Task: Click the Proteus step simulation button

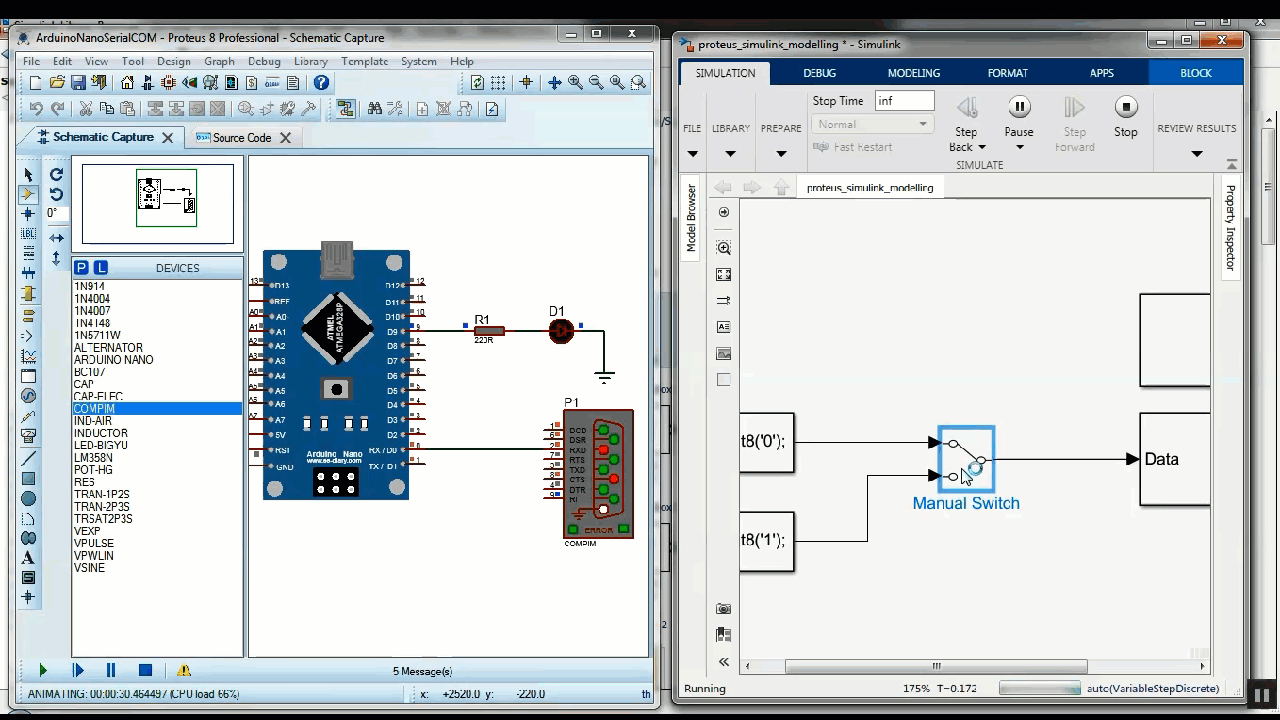Action: 78,670
